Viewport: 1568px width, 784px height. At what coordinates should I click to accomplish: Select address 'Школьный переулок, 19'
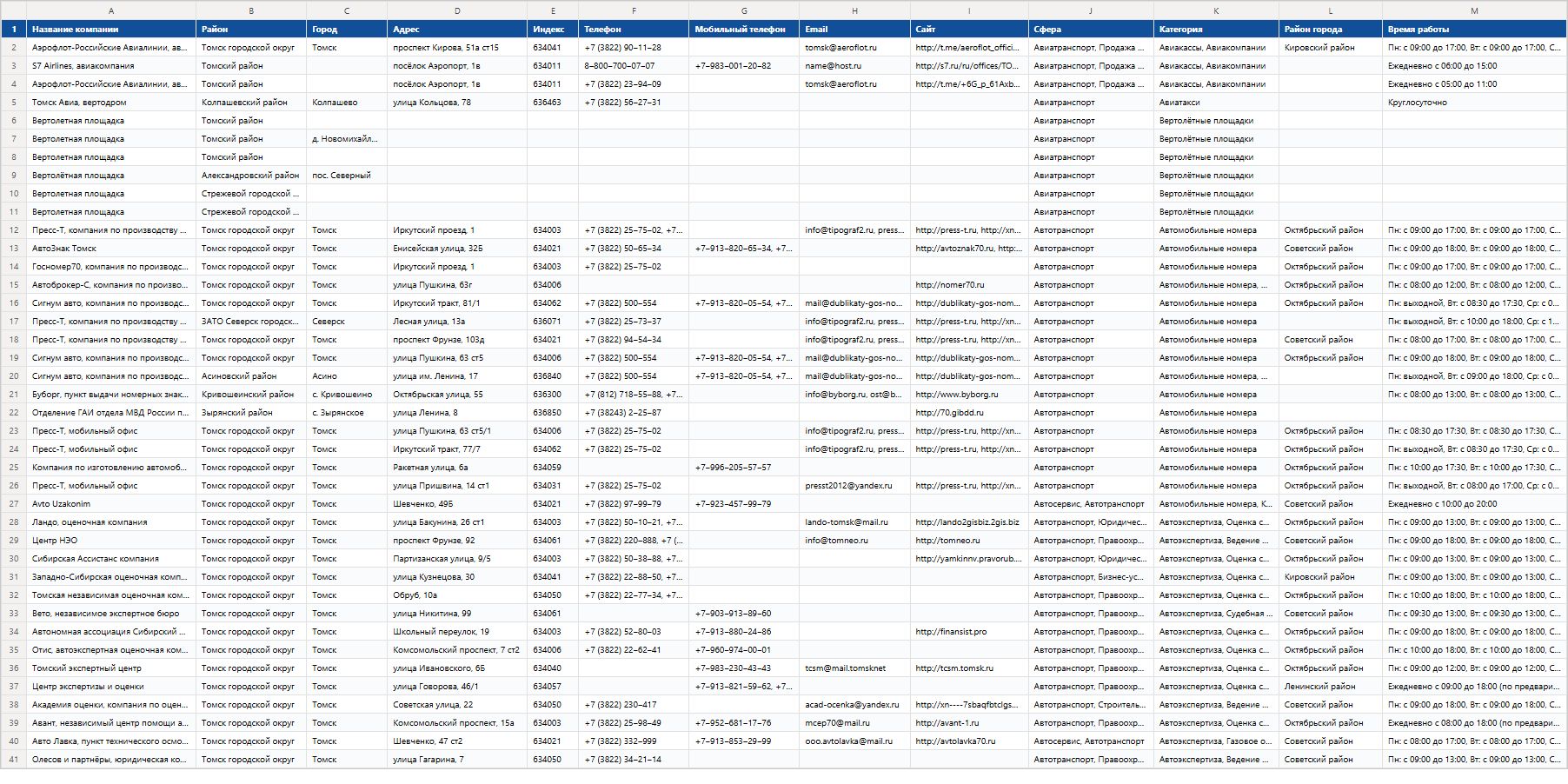coord(457,632)
